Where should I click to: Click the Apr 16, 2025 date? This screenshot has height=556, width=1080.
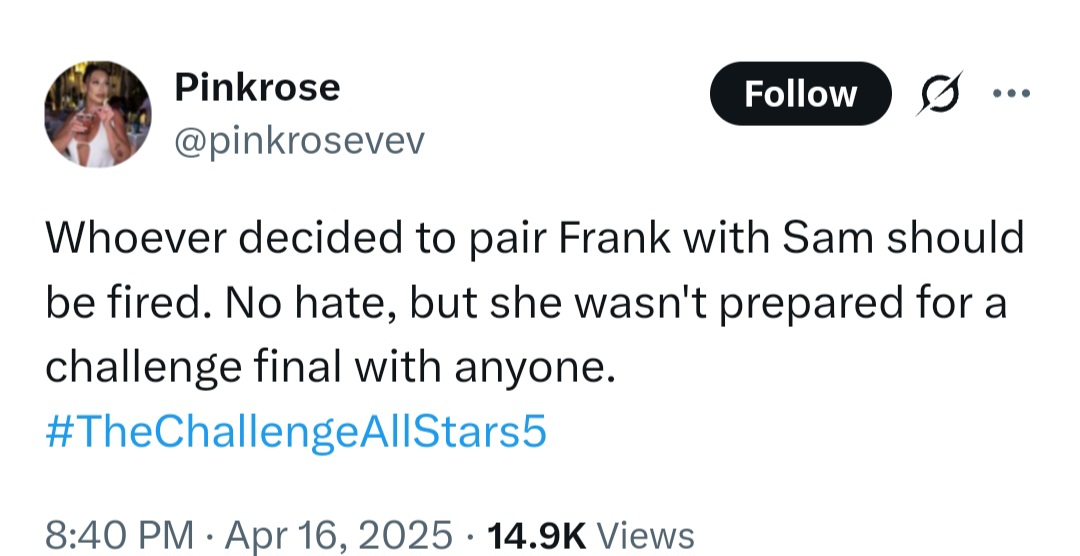tap(338, 534)
